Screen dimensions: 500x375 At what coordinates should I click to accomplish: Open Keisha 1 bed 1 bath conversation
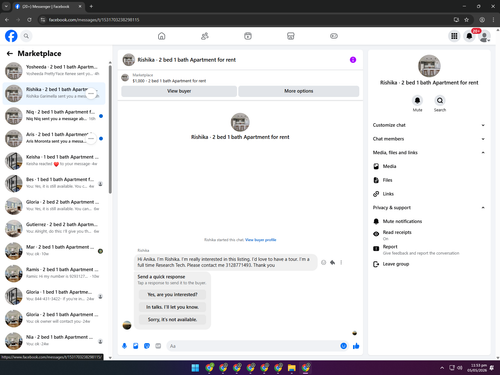[x=54, y=161]
